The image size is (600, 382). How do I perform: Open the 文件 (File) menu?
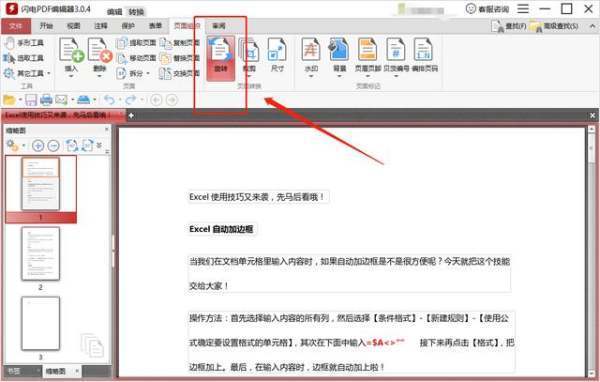15,26
